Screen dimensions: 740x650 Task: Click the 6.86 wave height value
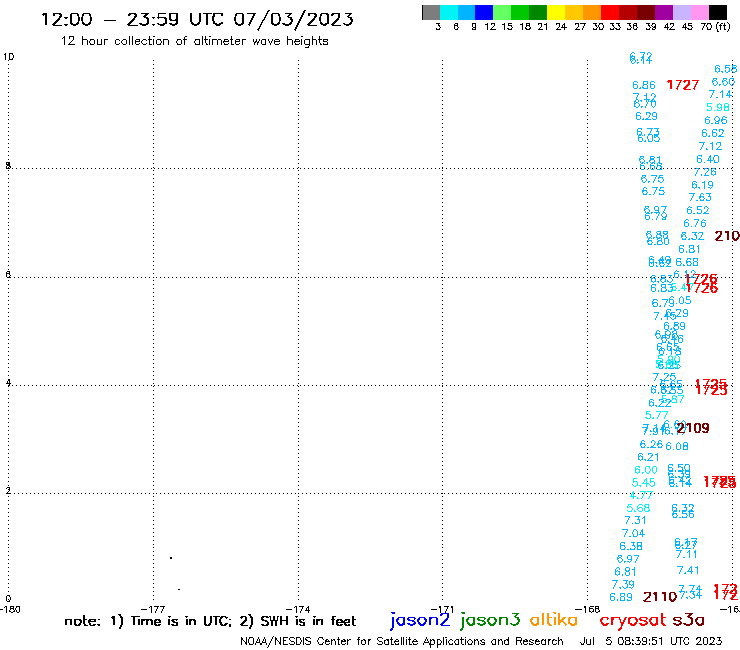[644, 85]
